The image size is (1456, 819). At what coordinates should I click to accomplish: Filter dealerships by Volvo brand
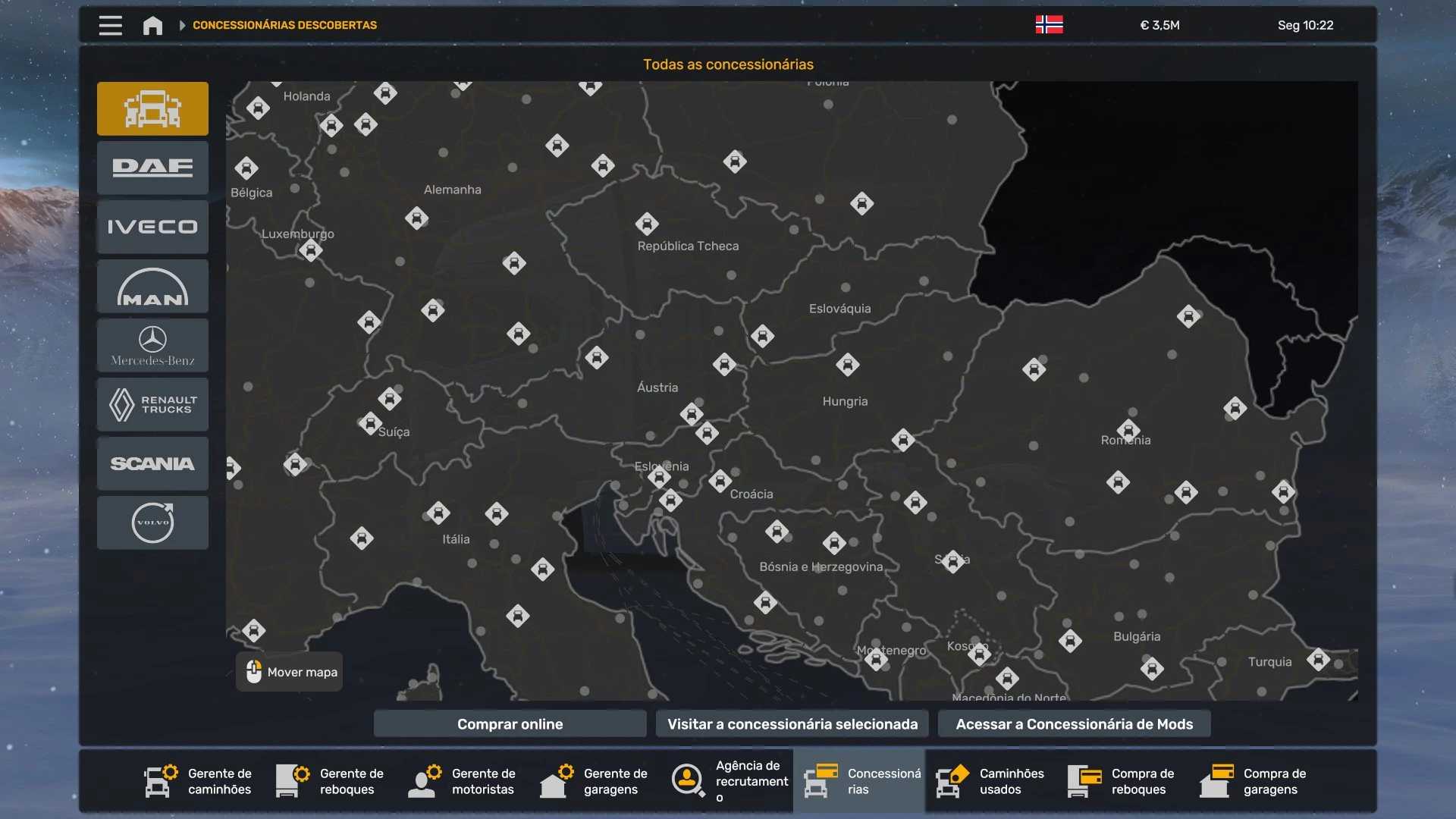(152, 522)
